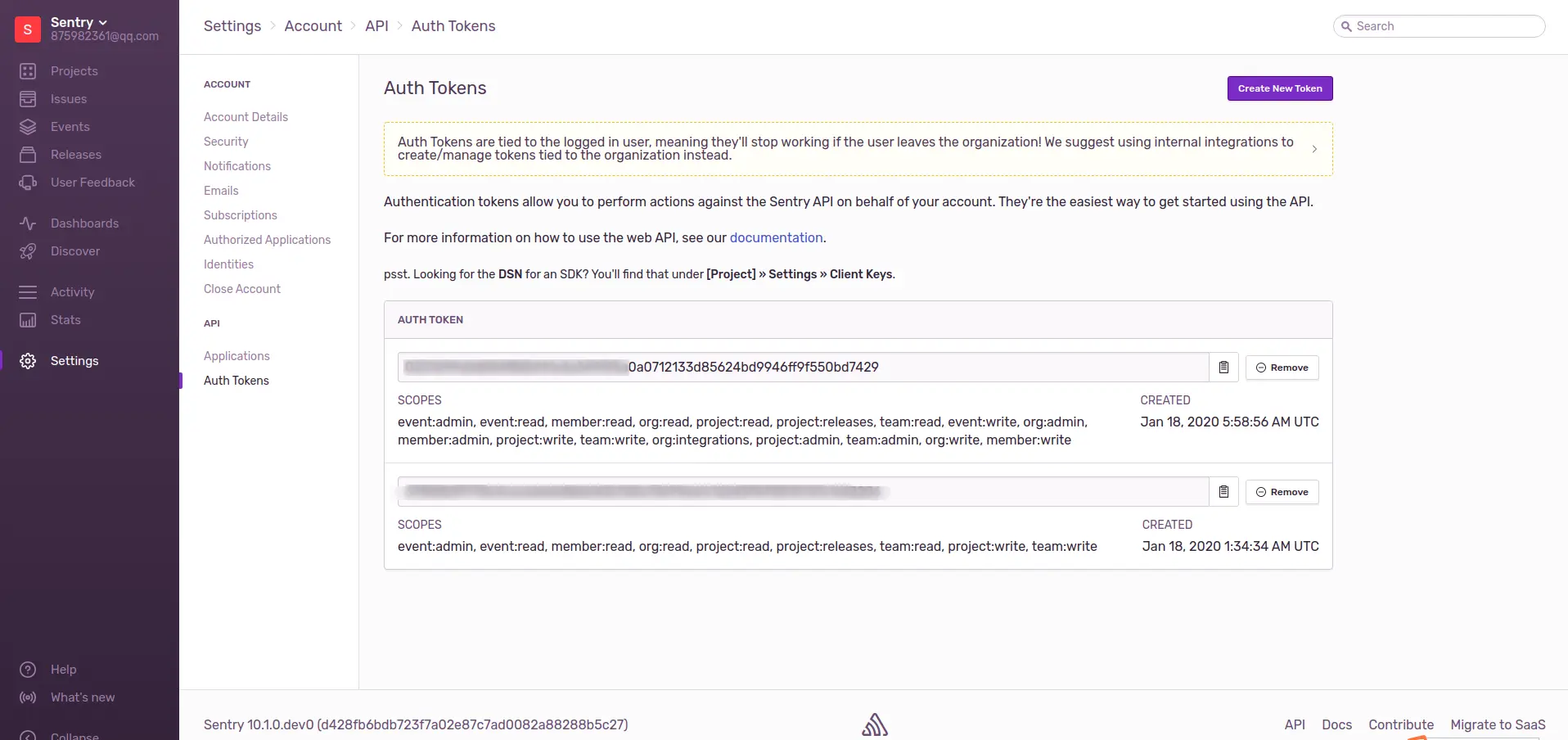This screenshot has height=740, width=1568.
Task: Open Docs link in footer
Action: coord(1336,724)
